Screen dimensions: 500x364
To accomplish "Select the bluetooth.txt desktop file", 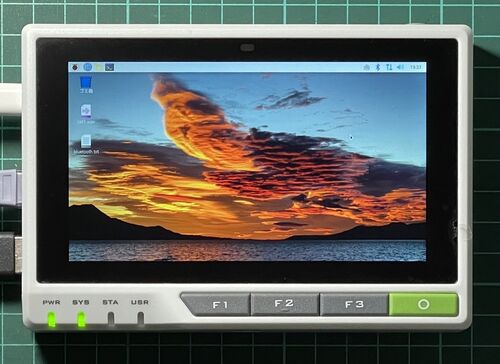I will (86, 144).
